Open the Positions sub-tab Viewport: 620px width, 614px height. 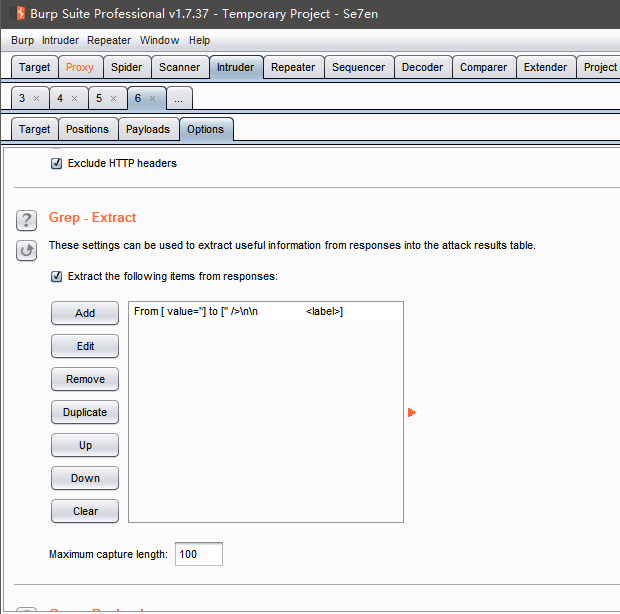point(88,129)
